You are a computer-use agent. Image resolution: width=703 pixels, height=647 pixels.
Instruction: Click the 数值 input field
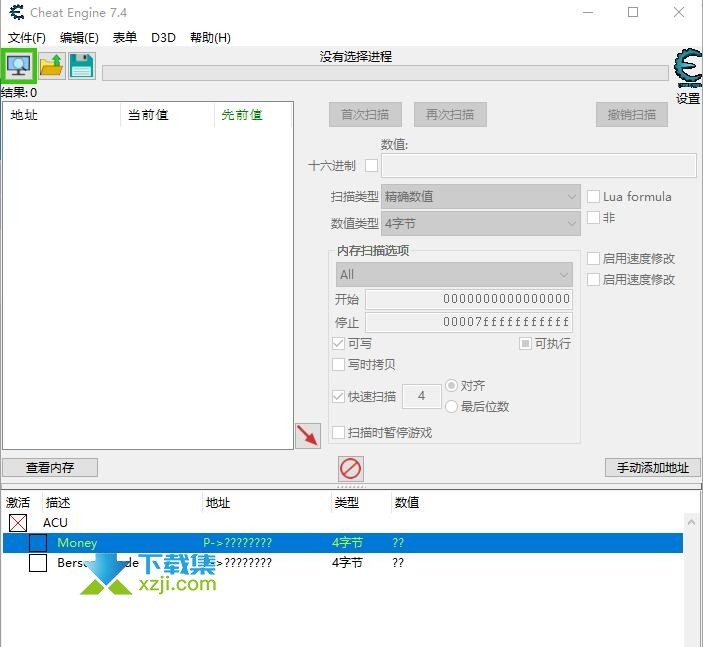click(539, 165)
